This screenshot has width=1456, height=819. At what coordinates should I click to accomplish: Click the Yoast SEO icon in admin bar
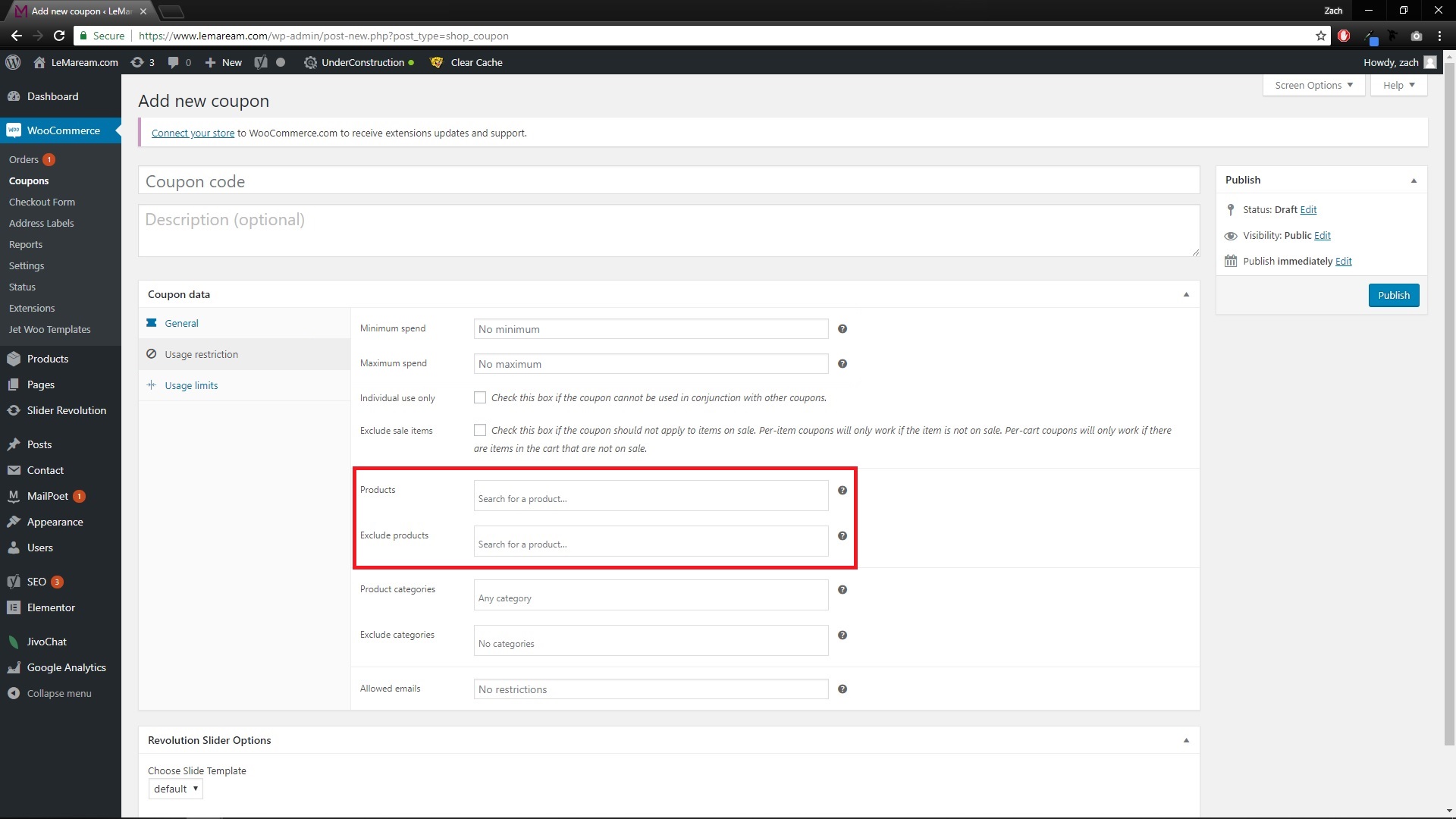[261, 62]
